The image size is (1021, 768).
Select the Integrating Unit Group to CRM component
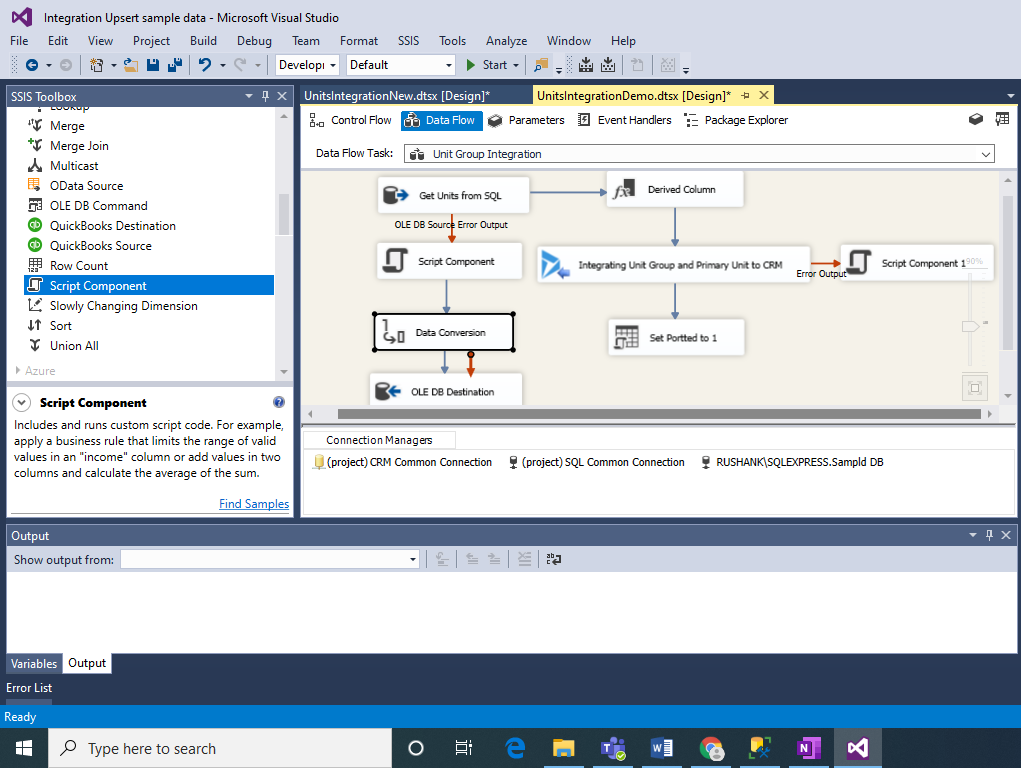pyautogui.click(x=674, y=264)
